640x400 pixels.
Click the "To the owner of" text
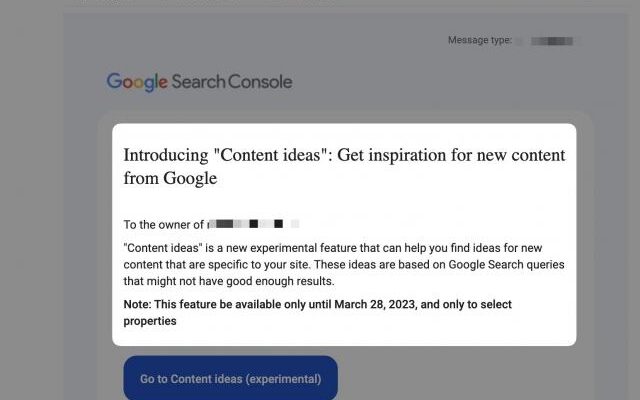[164, 224]
